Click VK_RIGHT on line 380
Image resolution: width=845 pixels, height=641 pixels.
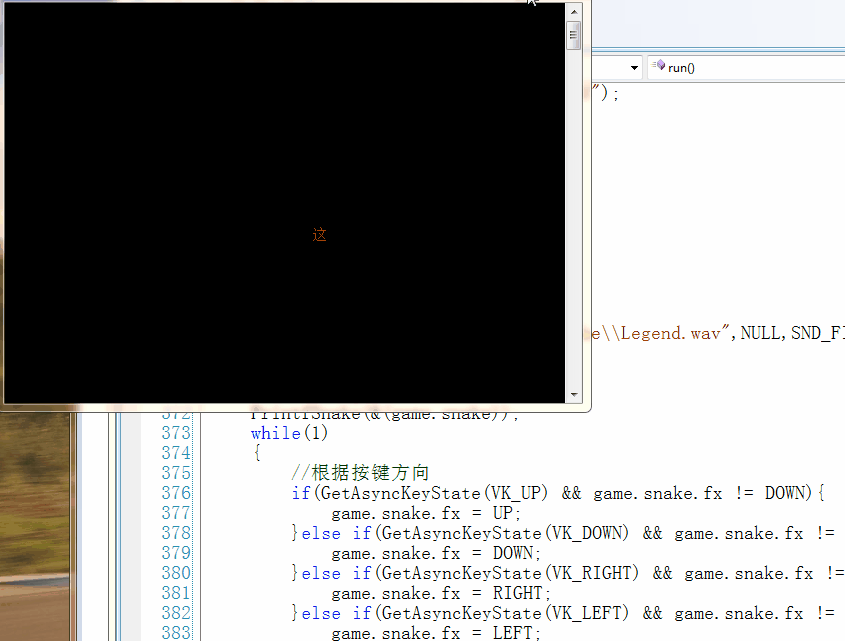pyautogui.click(x=592, y=573)
